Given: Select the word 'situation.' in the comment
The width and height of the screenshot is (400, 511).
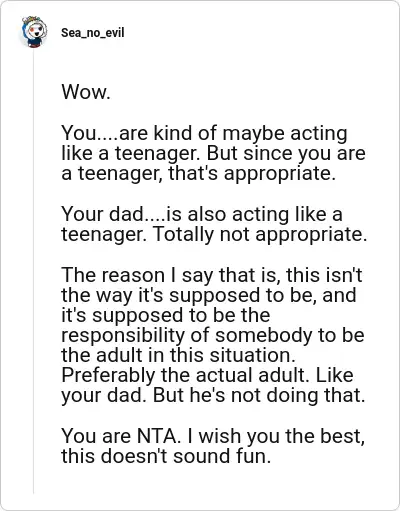Looking at the screenshot, I should click(x=252, y=355).
